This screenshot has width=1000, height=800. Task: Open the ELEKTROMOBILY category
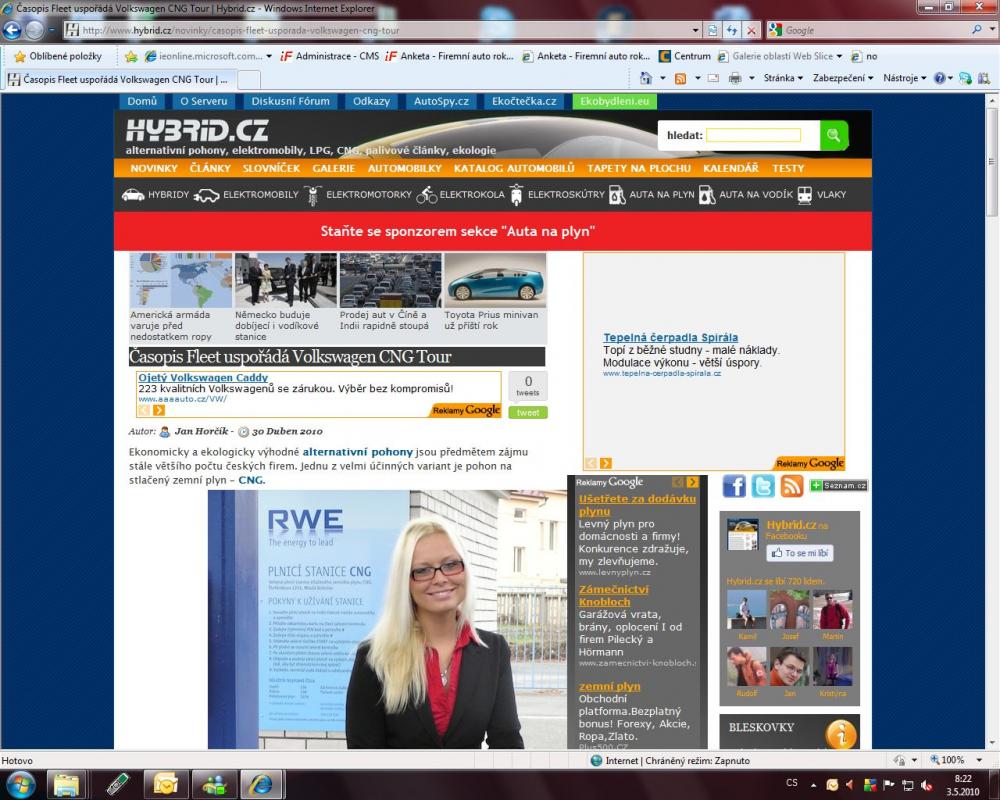tap(246, 195)
